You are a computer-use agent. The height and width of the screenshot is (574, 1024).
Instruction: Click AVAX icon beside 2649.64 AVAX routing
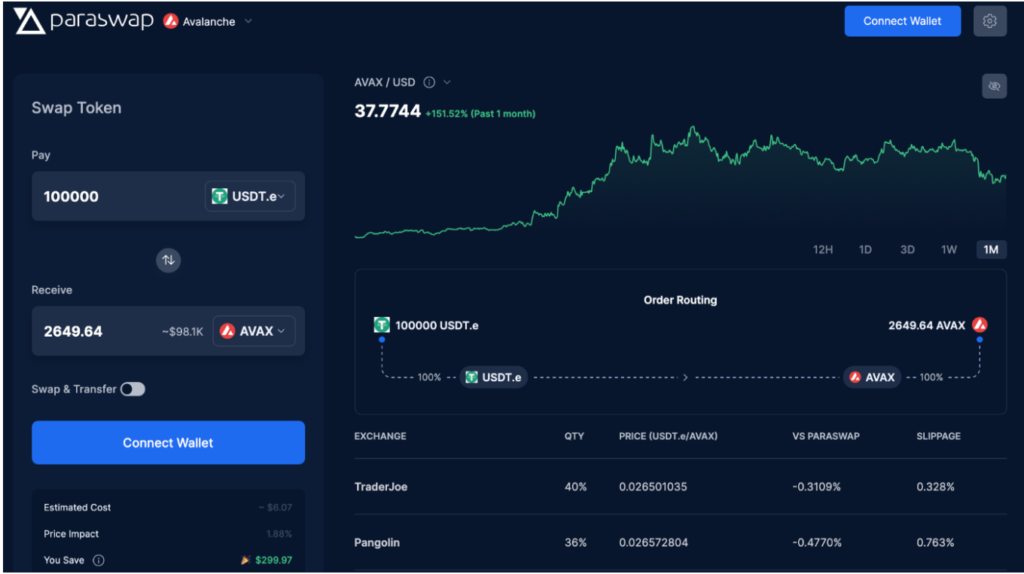(980, 325)
